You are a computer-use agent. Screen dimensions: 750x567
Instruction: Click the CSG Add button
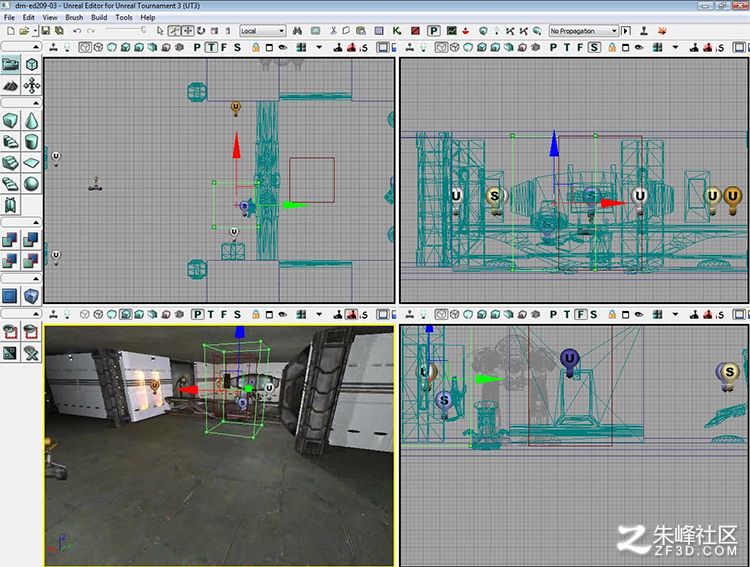[x=11, y=240]
